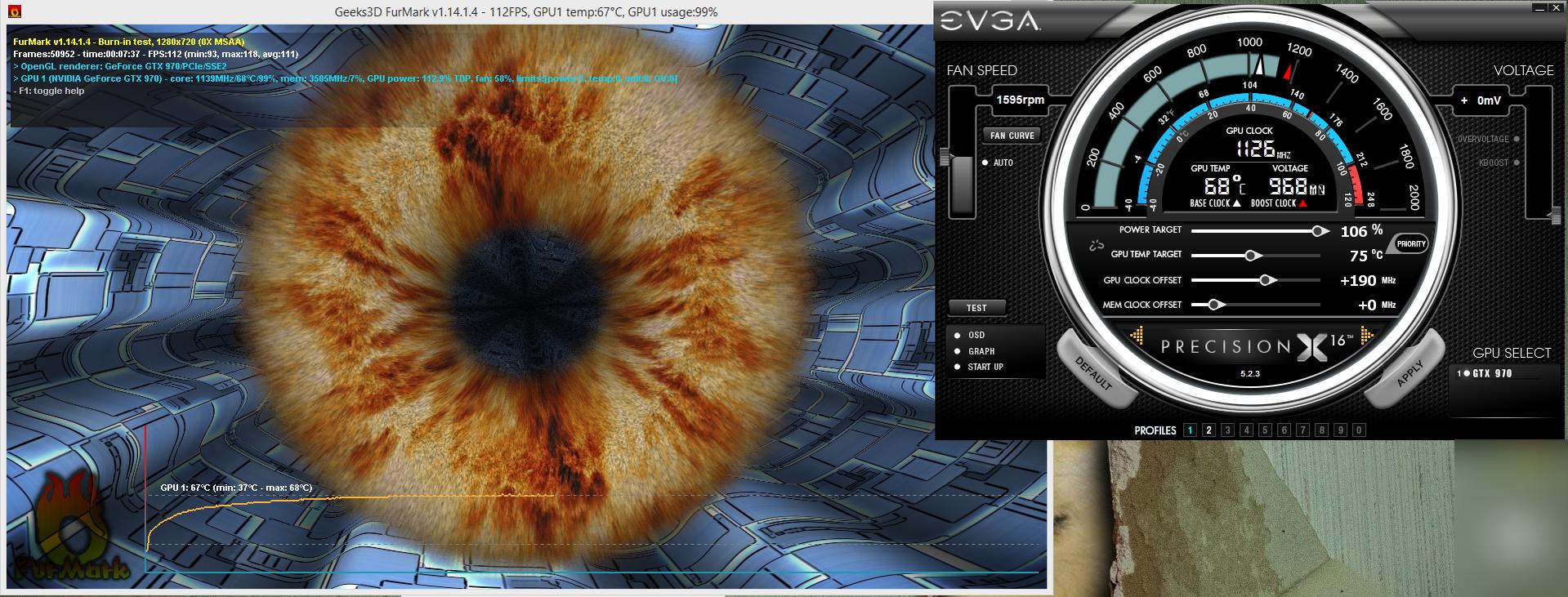The height and width of the screenshot is (597, 1568).
Task: Click the right yellow arrow beside Precision logo
Action: [1367, 335]
